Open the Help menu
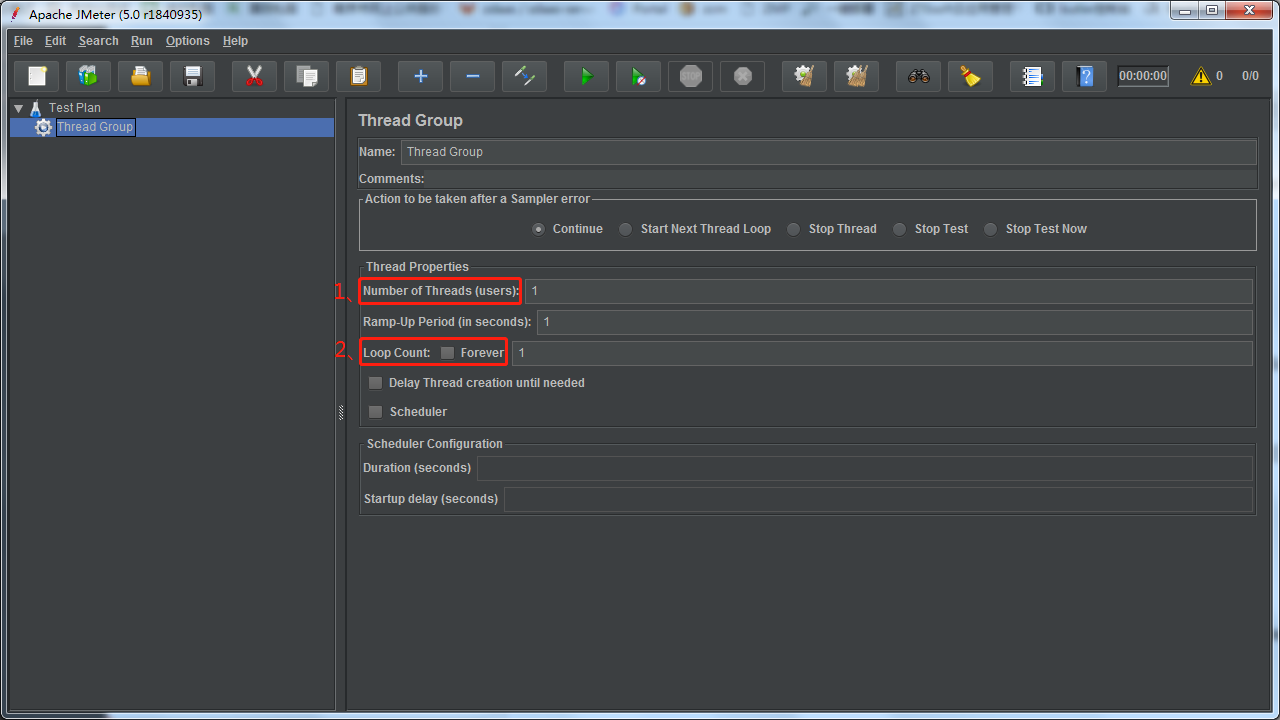1280x720 pixels. [x=235, y=41]
